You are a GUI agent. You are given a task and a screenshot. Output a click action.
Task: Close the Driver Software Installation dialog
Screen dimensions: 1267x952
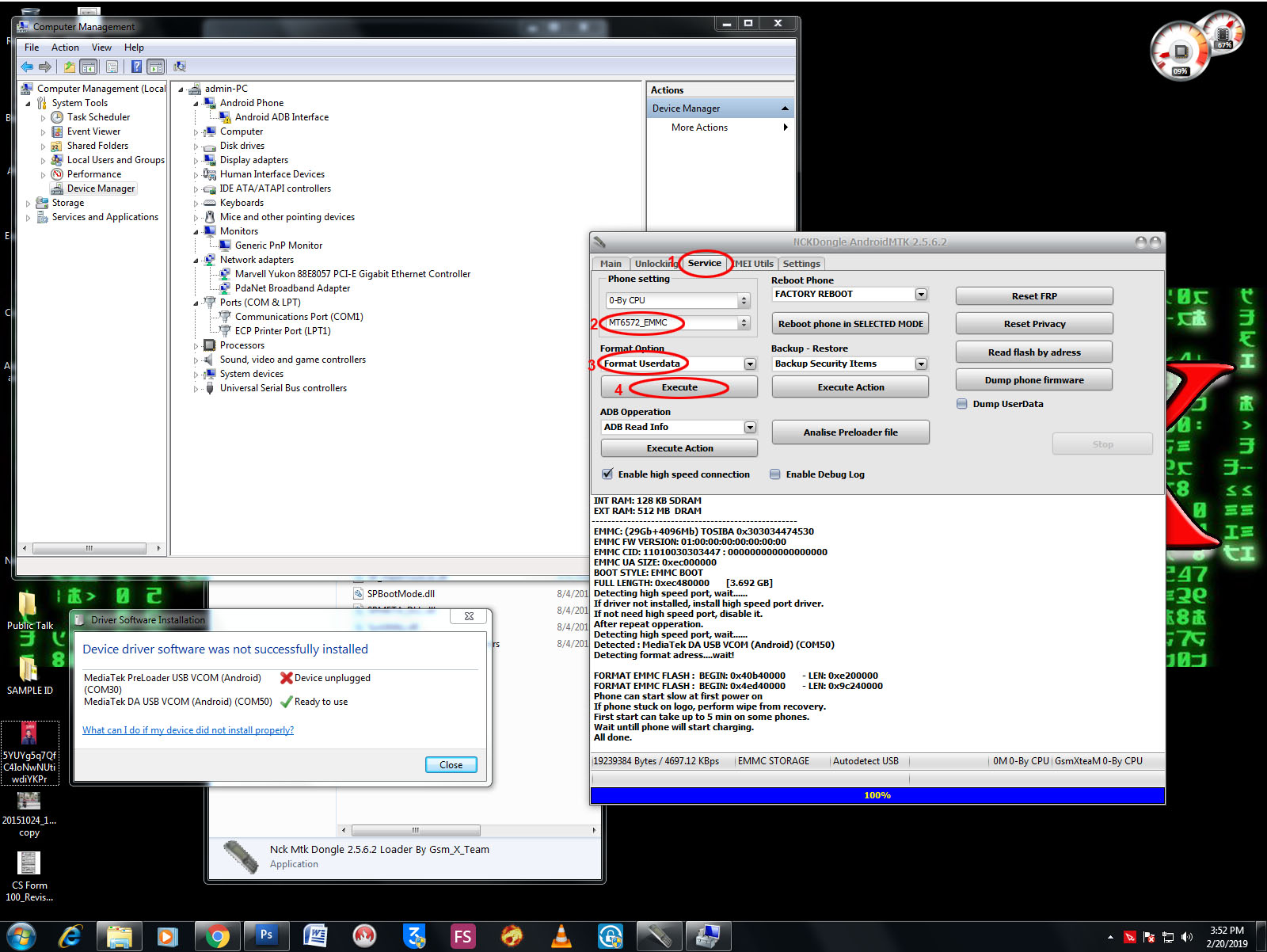click(451, 764)
